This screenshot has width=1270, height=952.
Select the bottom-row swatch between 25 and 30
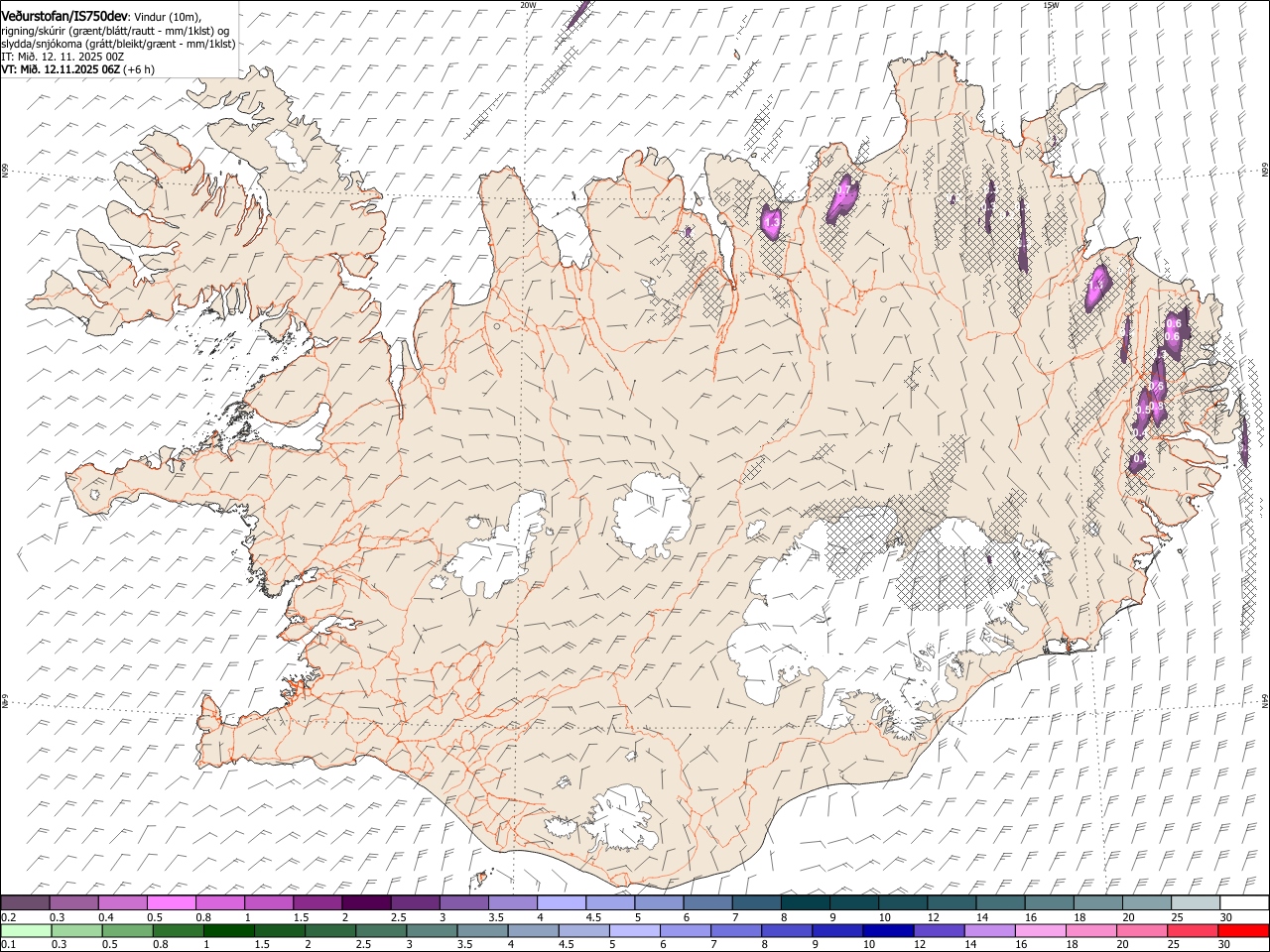pos(1192,931)
